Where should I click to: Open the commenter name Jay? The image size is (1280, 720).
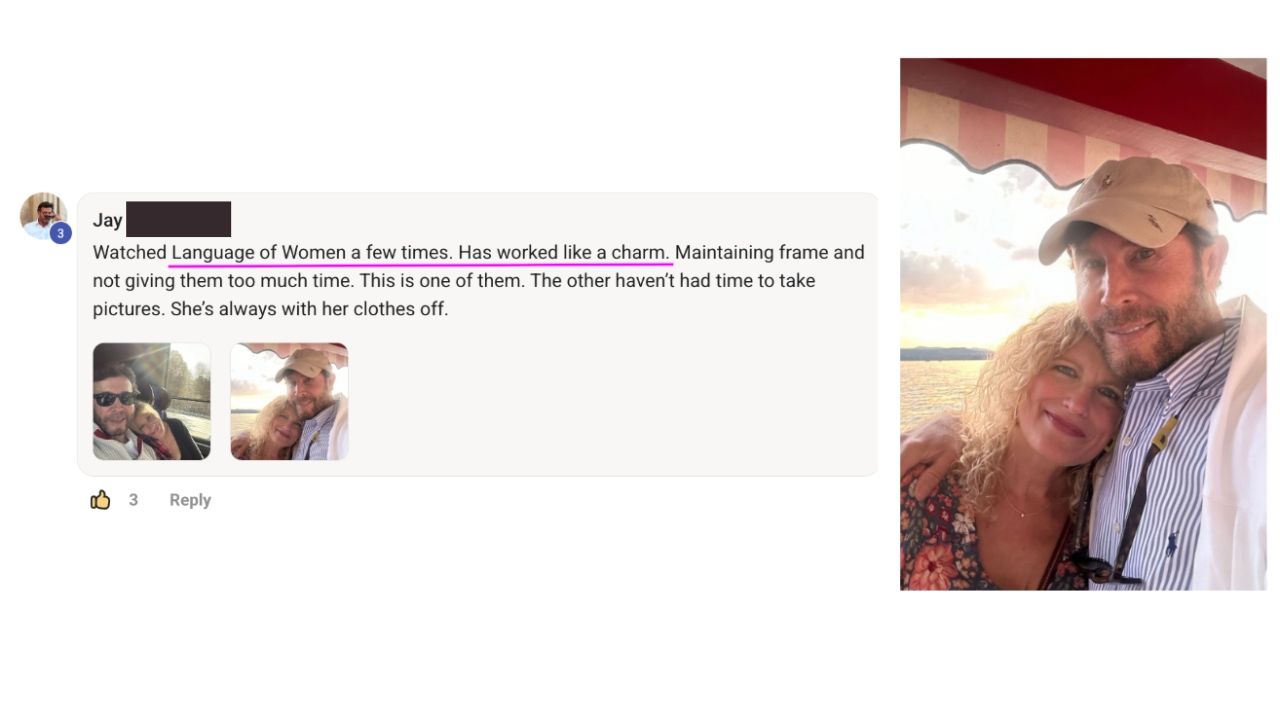[x=108, y=220]
